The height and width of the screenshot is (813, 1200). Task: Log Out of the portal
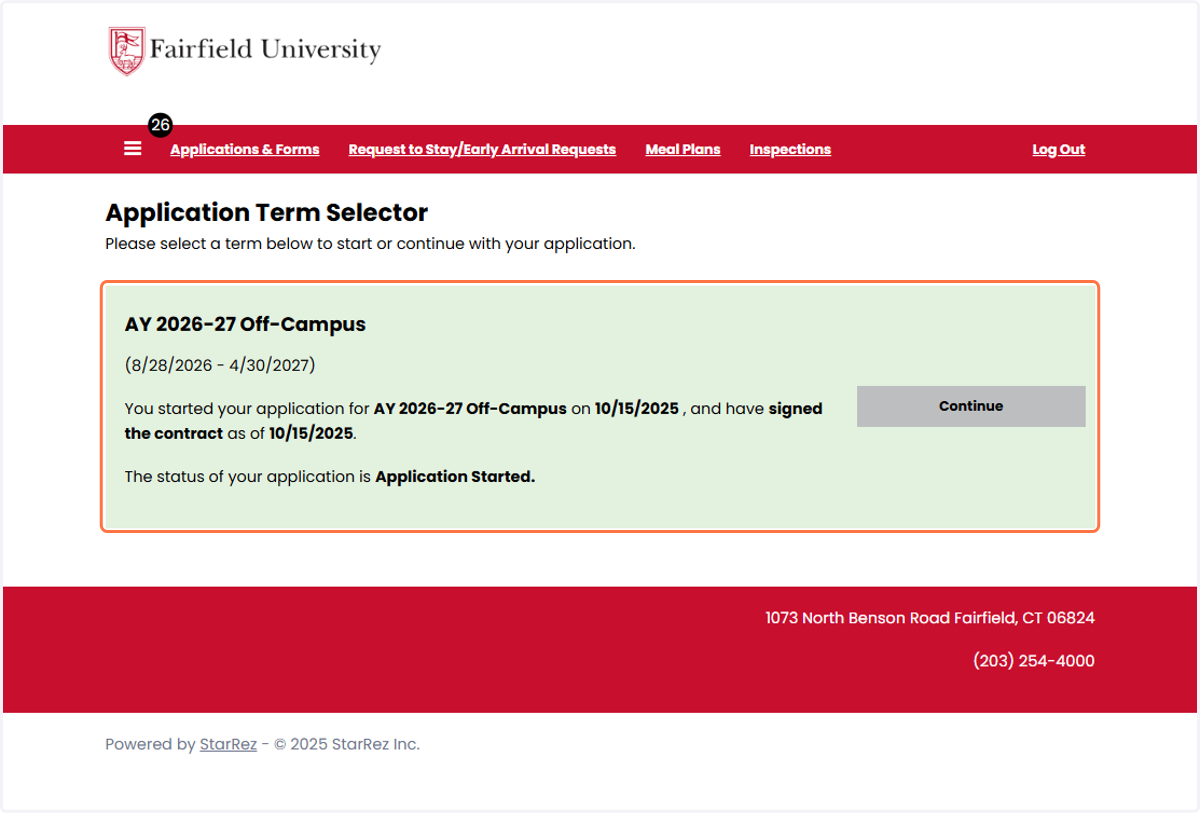point(1058,149)
